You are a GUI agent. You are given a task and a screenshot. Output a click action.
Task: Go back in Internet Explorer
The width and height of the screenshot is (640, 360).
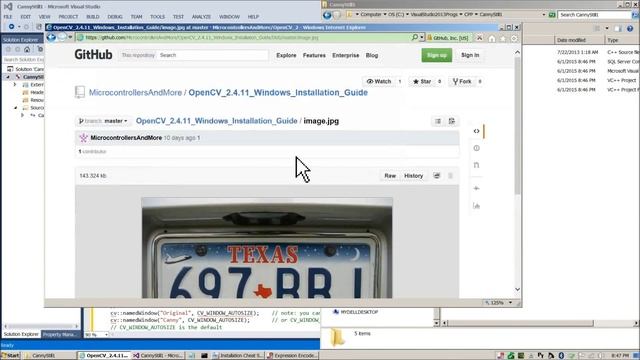51,38
